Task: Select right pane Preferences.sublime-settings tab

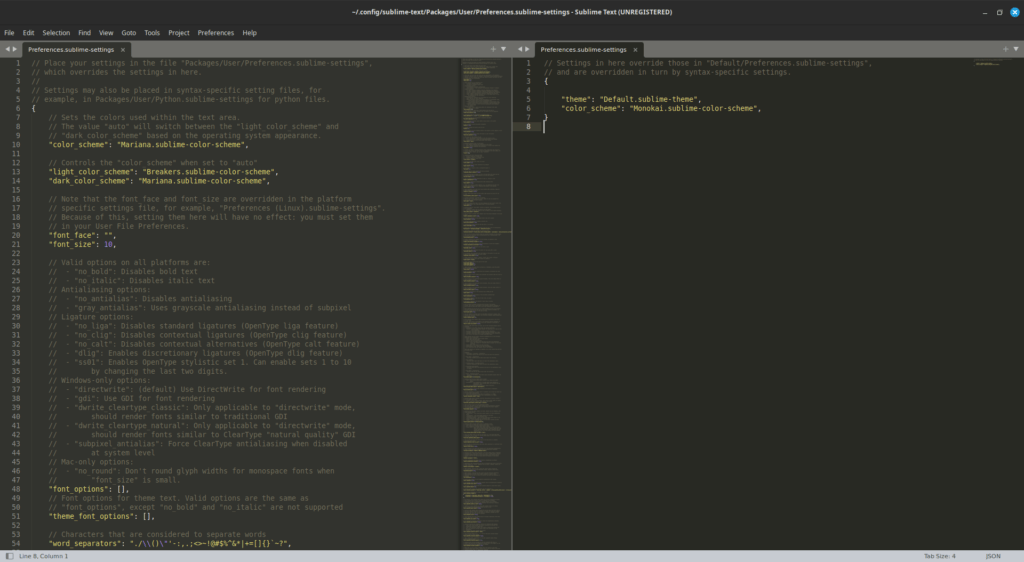Action: tap(583, 50)
